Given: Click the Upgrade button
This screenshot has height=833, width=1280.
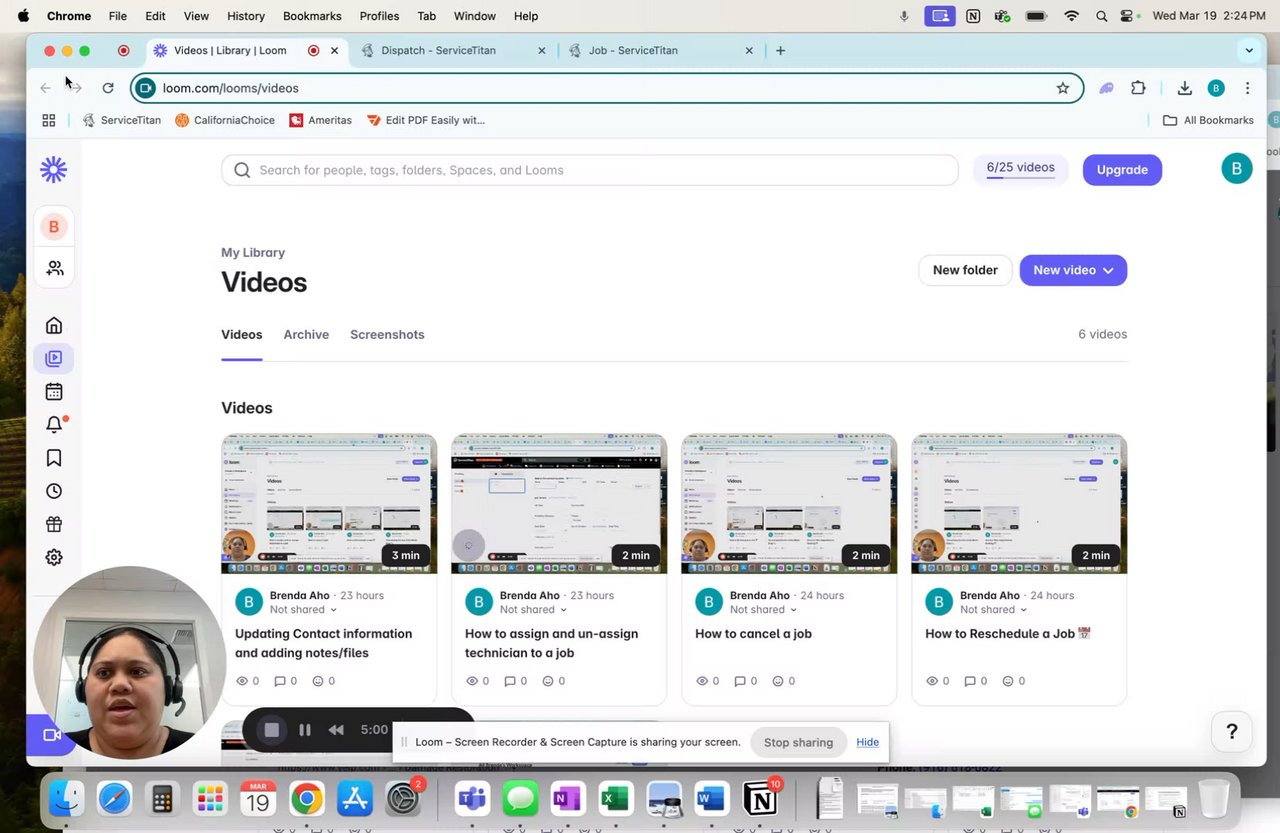Looking at the screenshot, I should (x=1122, y=170).
